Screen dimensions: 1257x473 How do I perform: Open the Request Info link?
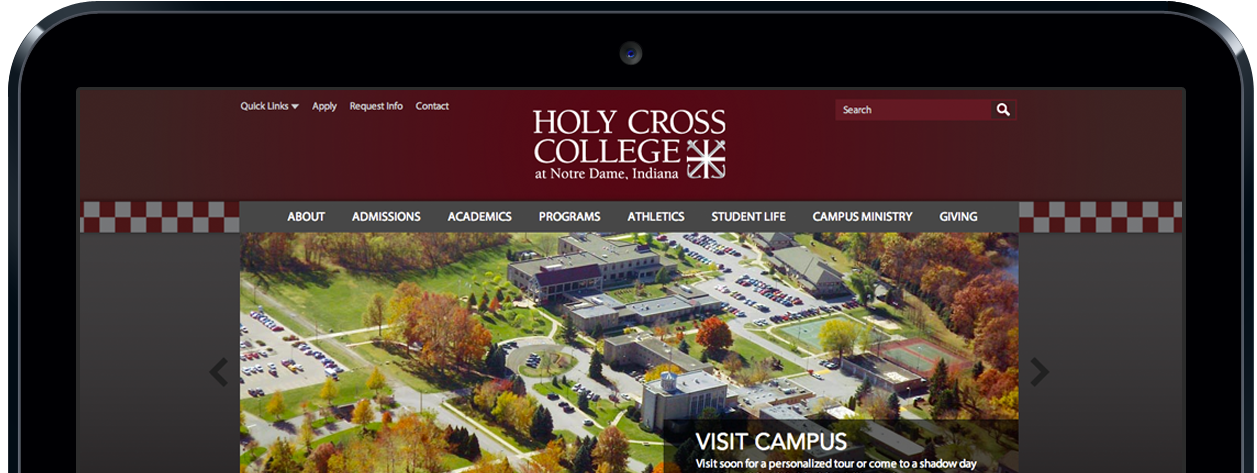[x=376, y=106]
